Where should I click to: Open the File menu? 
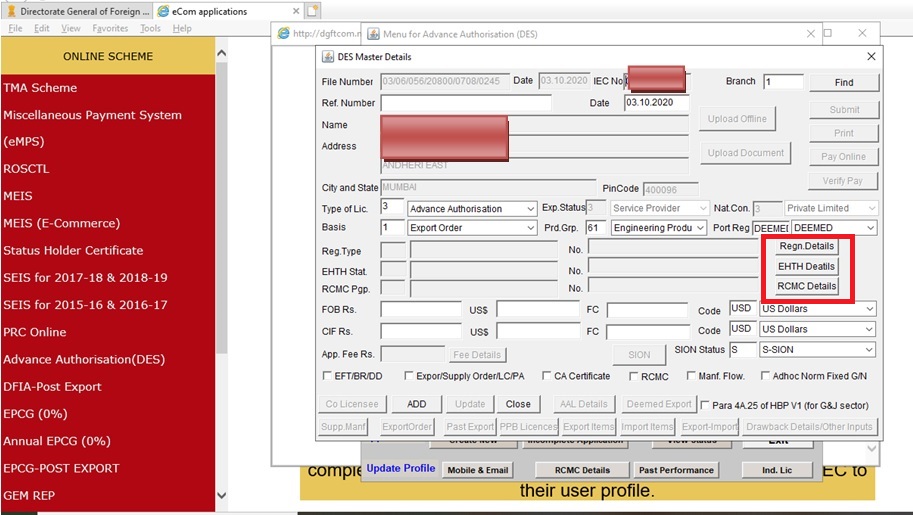15,28
